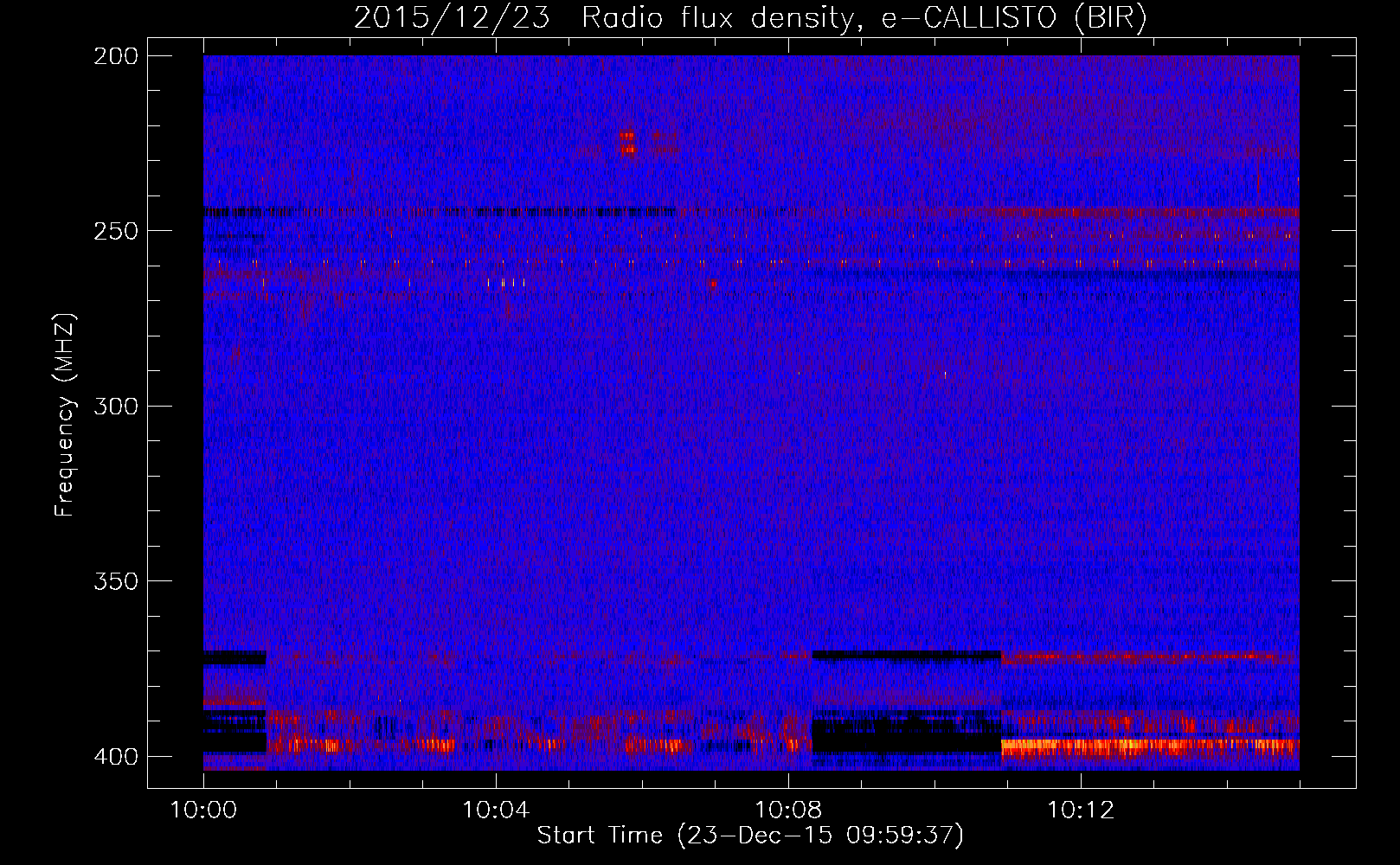Click the bright yellow burst band near 400 MHz
This screenshot has width=1400, height=865.
pyautogui.click(x=1150, y=746)
